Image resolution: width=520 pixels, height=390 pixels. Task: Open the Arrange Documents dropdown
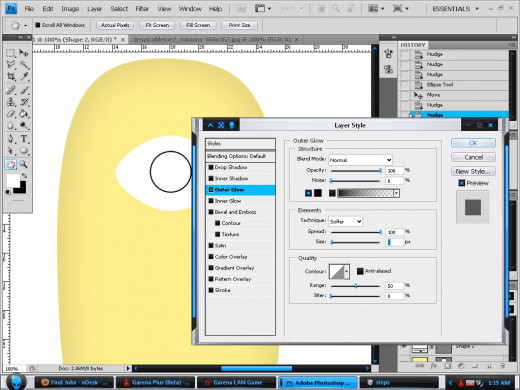click(375, 9)
